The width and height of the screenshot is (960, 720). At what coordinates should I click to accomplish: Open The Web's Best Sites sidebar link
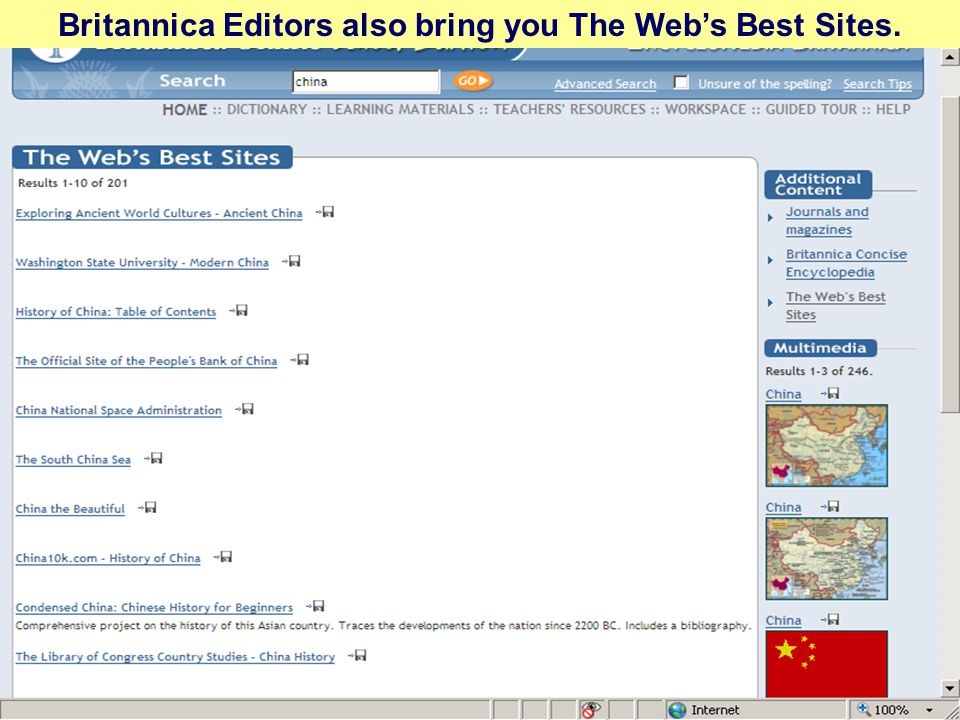click(x=836, y=306)
